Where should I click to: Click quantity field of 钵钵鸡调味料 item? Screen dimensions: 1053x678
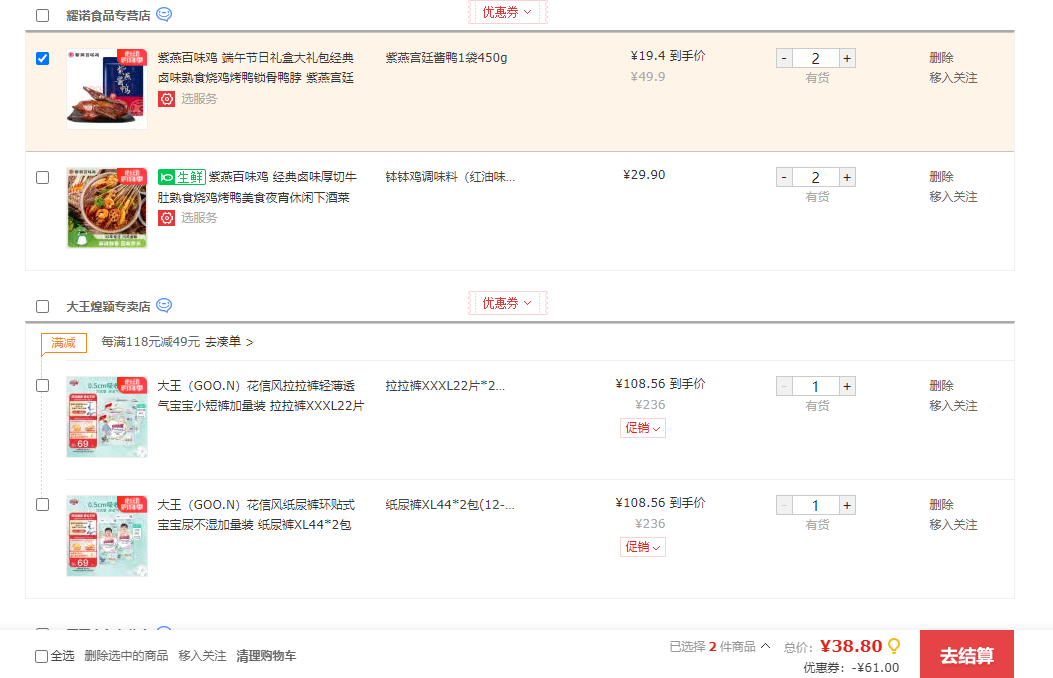816,177
